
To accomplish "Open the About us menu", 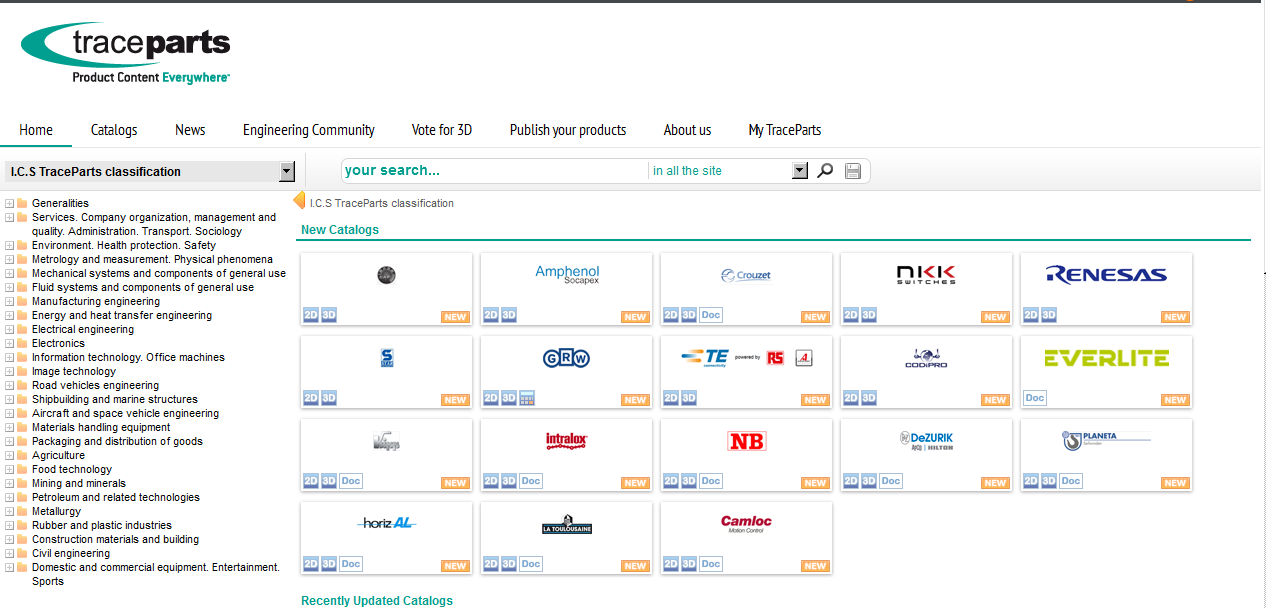I will coord(687,130).
